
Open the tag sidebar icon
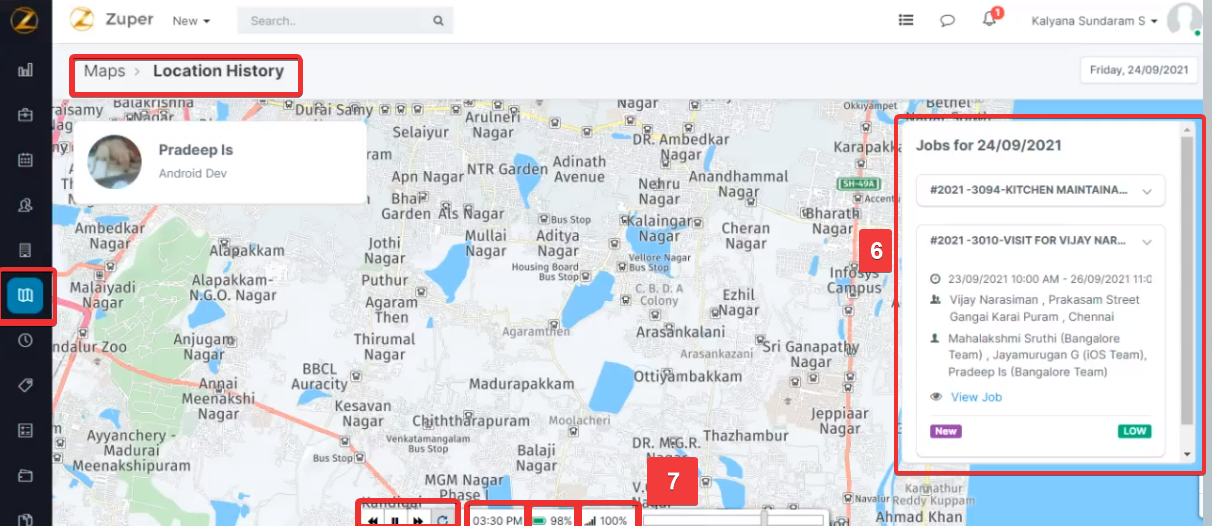coord(26,385)
